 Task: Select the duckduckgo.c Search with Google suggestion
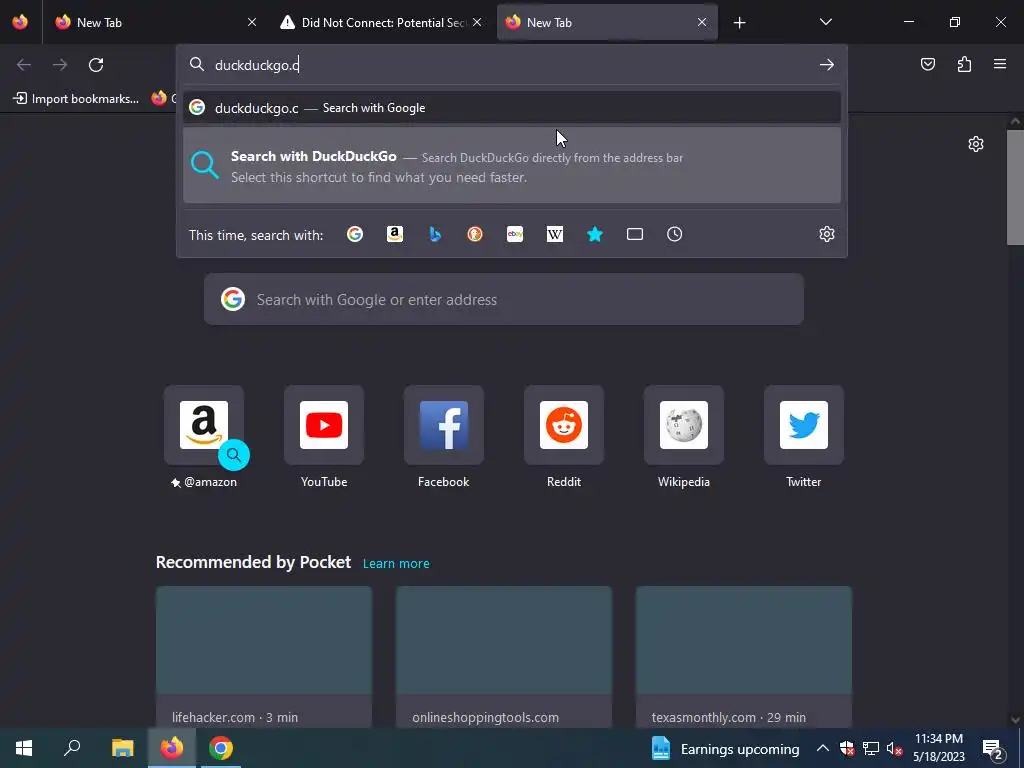point(512,108)
